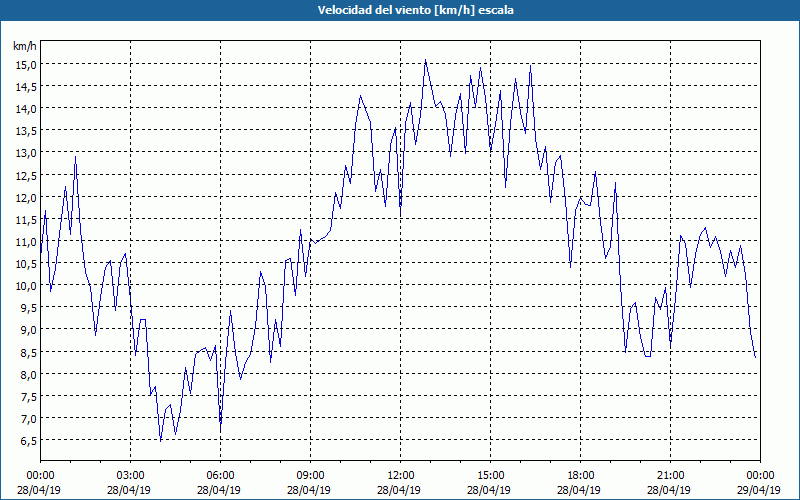Click the 8,5 axis value
The image size is (800, 500).
click(x=29, y=352)
